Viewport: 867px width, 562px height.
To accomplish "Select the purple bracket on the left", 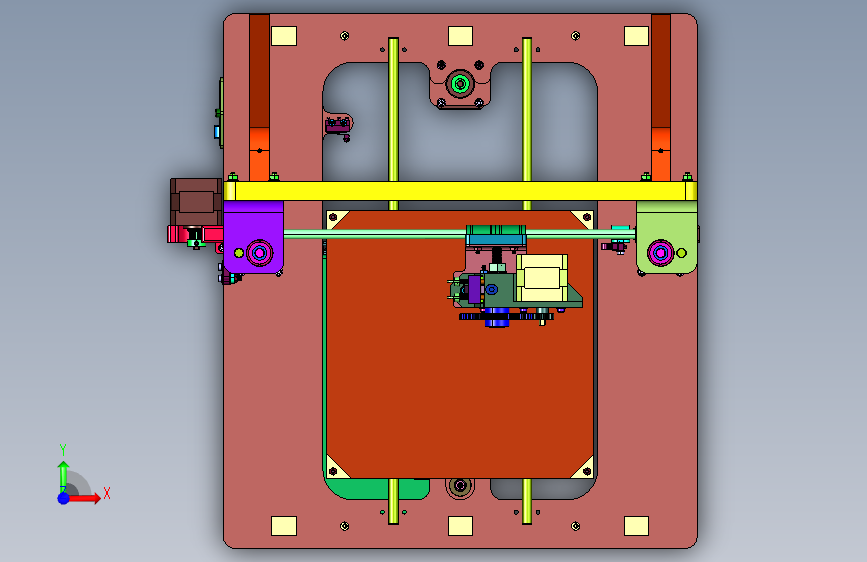I will [253, 237].
